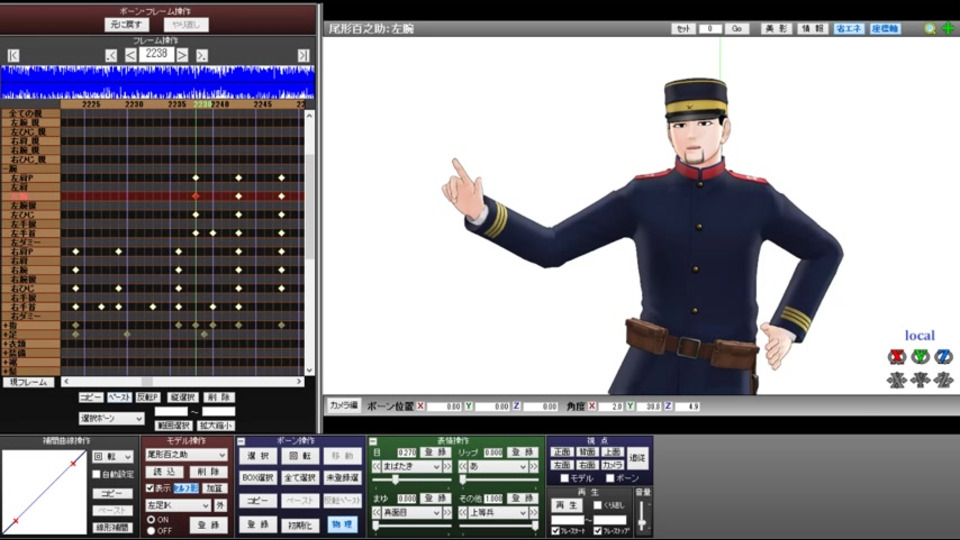Step forward one frame with > button
Image resolution: width=960 pixels, height=540 pixels.
click(x=182, y=56)
